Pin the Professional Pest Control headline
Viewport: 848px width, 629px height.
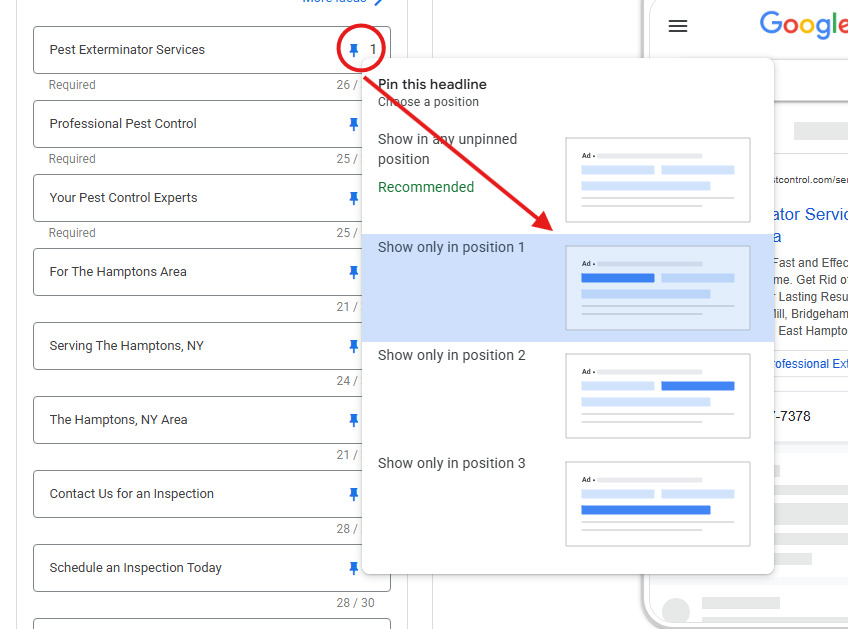coord(353,124)
